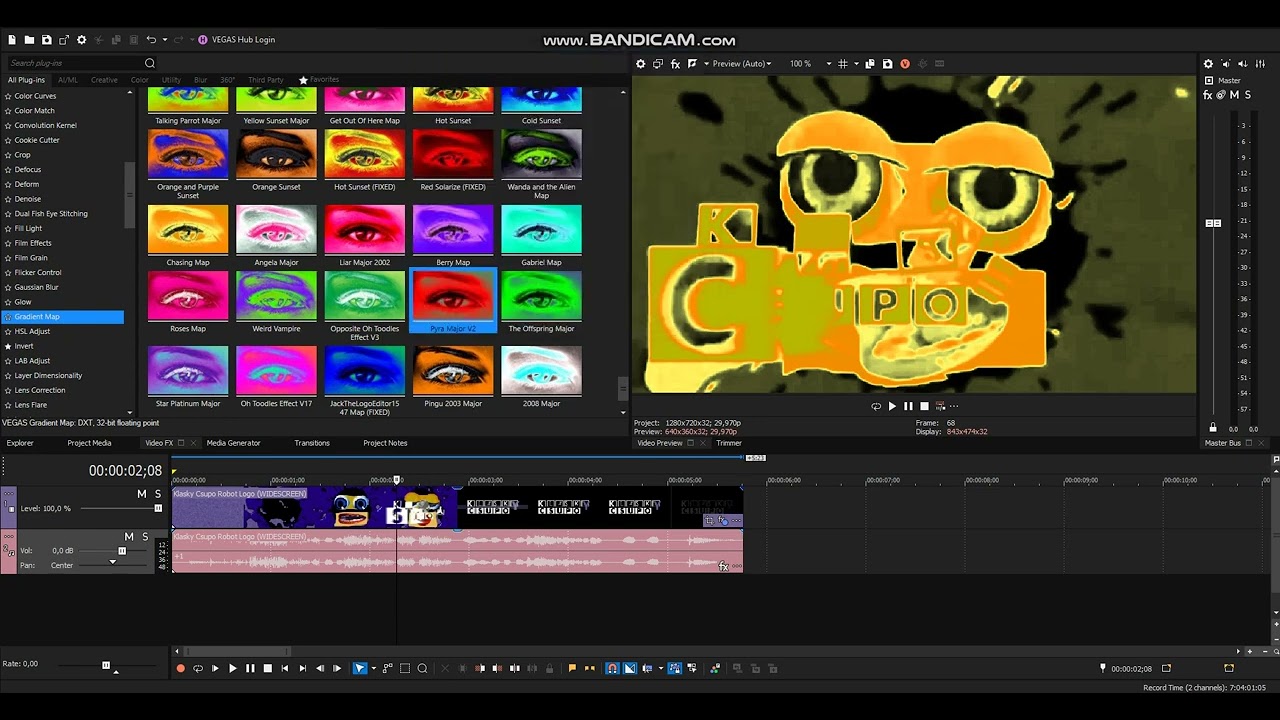Adjust the audio track Vol slider
1280x720 pixels.
122,551
